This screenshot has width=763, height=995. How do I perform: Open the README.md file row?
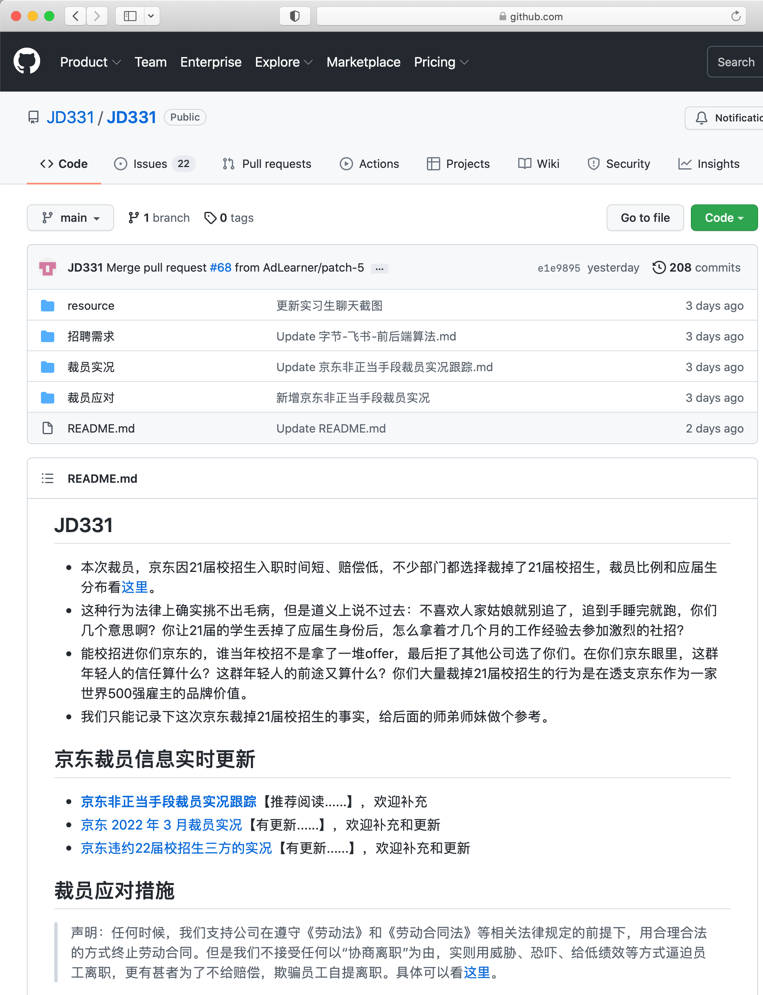pos(392,428)
